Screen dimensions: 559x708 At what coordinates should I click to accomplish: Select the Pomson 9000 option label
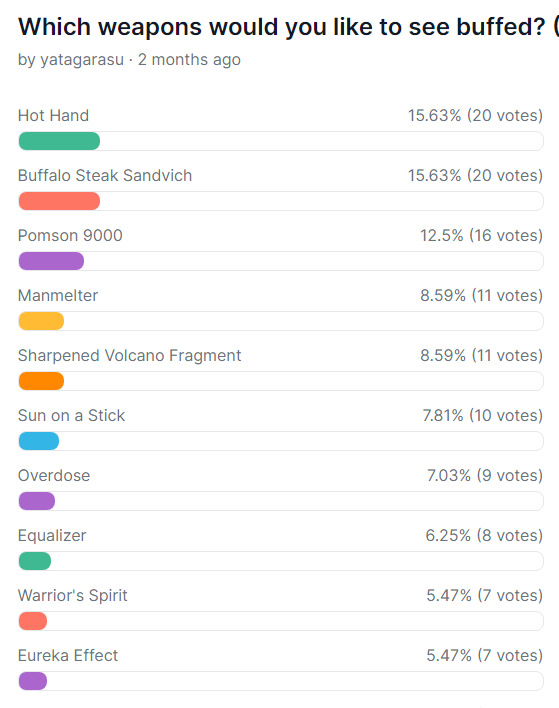[70, 236]
